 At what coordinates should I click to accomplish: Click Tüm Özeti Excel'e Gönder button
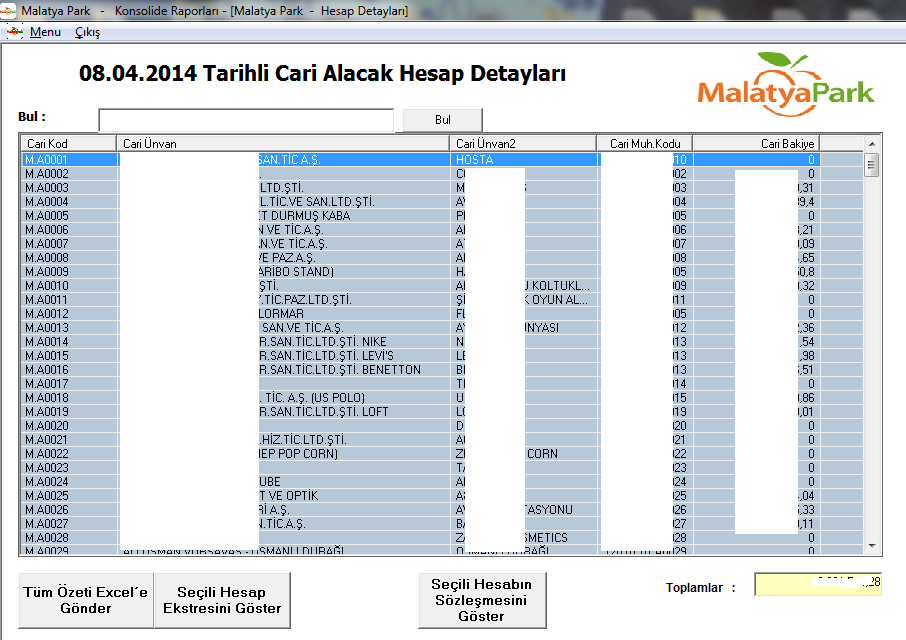coord(86,600)
